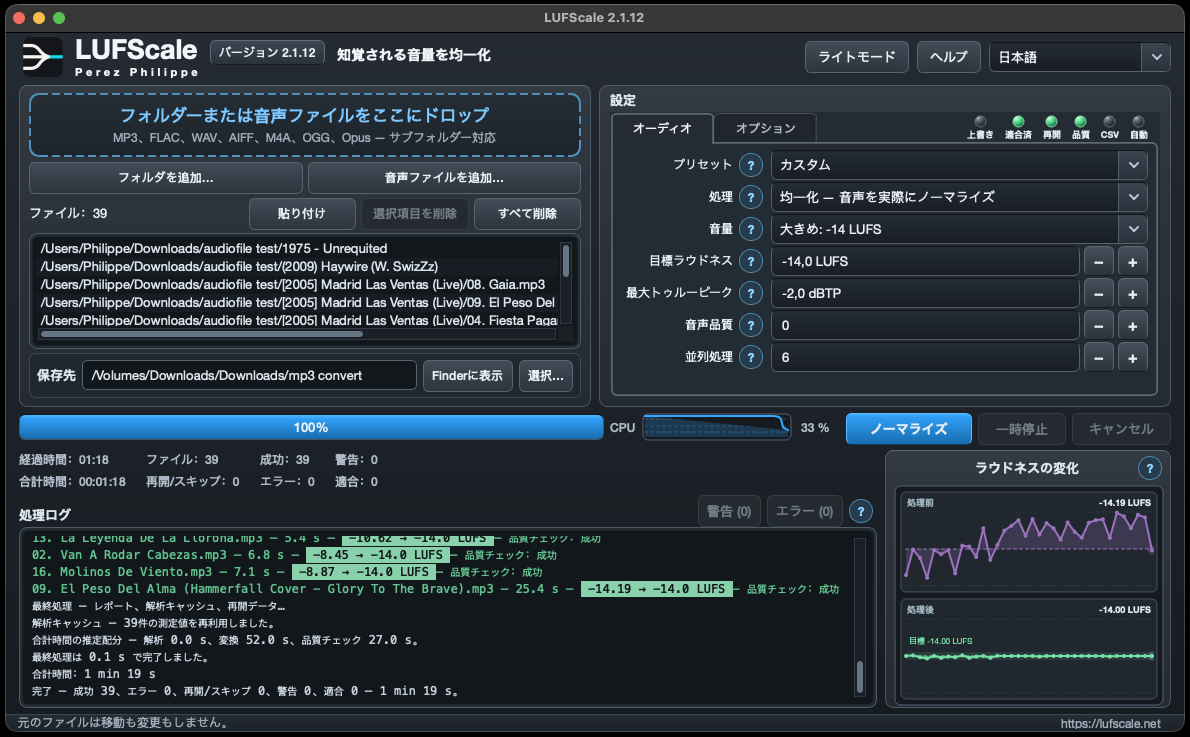Open help icon beside エラー button
Image resolution: width=1190 pixels, height=737 pixels.
point(860,512)
